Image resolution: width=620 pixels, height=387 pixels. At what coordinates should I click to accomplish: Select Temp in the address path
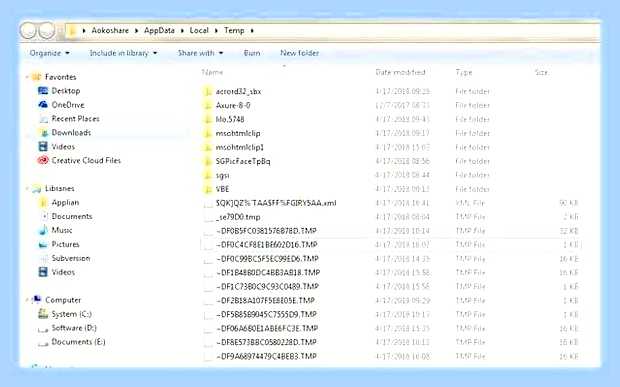tap(234, 30)
